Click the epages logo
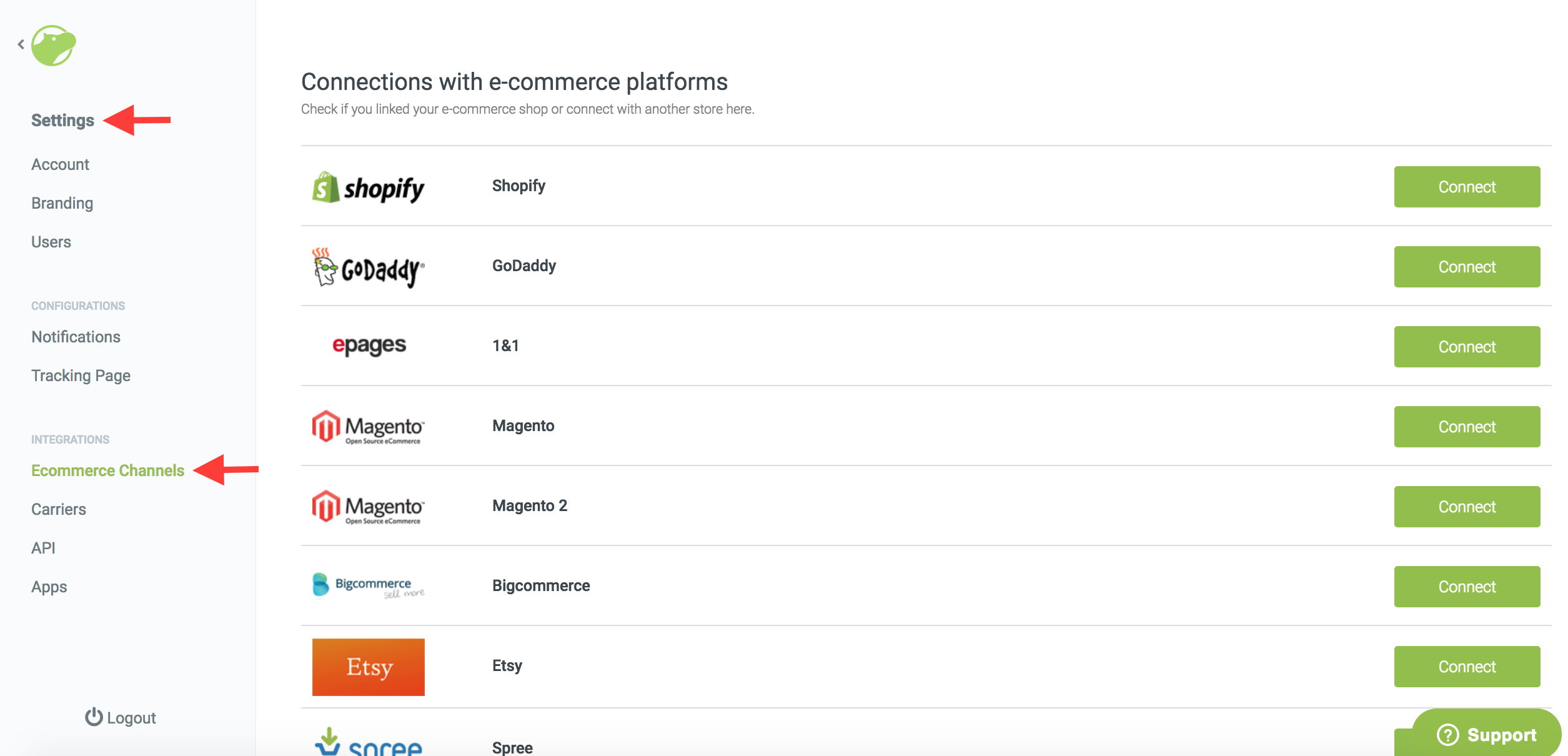Screen dimensions: 1568x756 pos(369,346)
